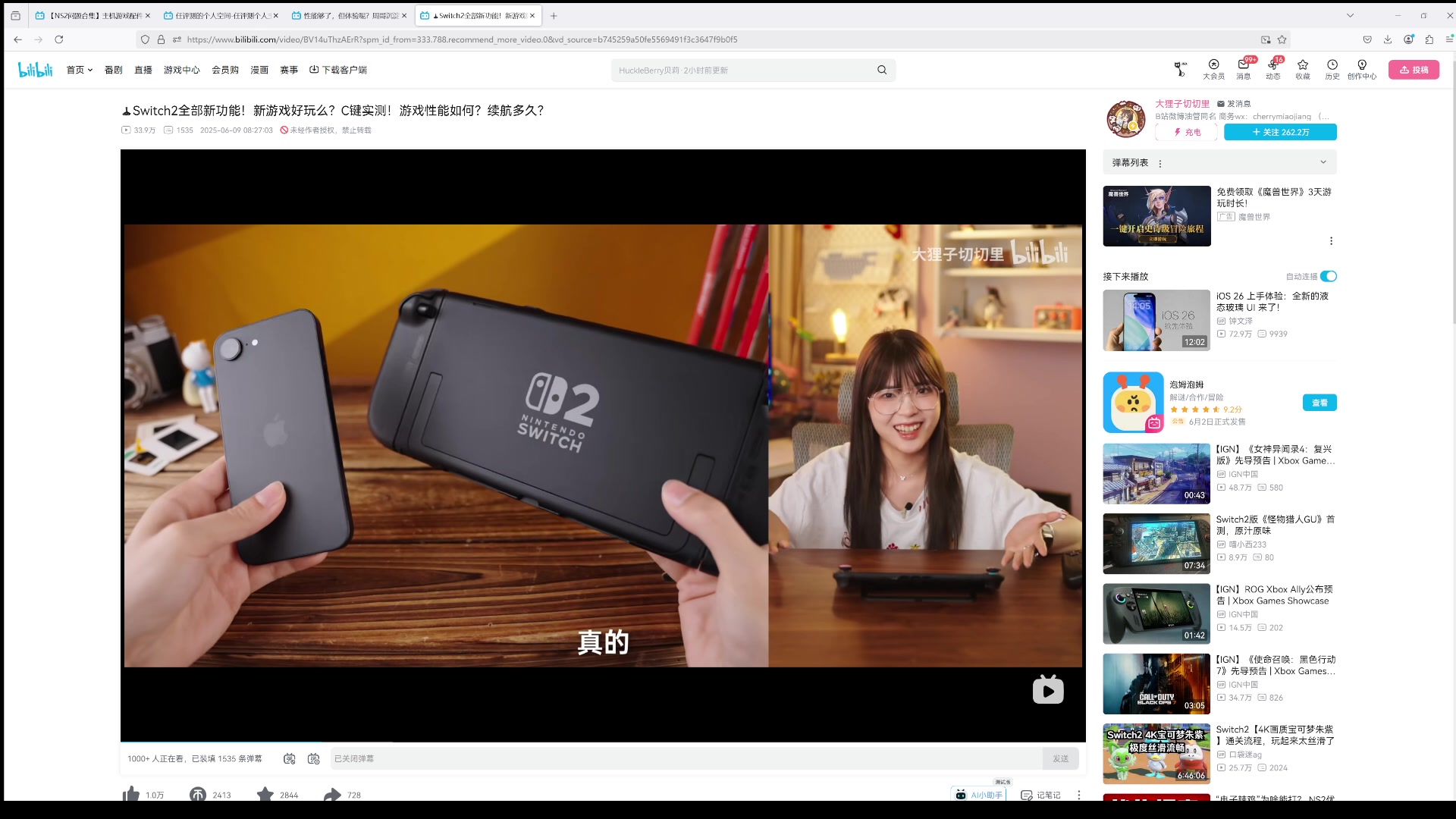The width and height of the screenshot is (1456, 819).
Task: Open the bilibili home logo
Action: 36,70
